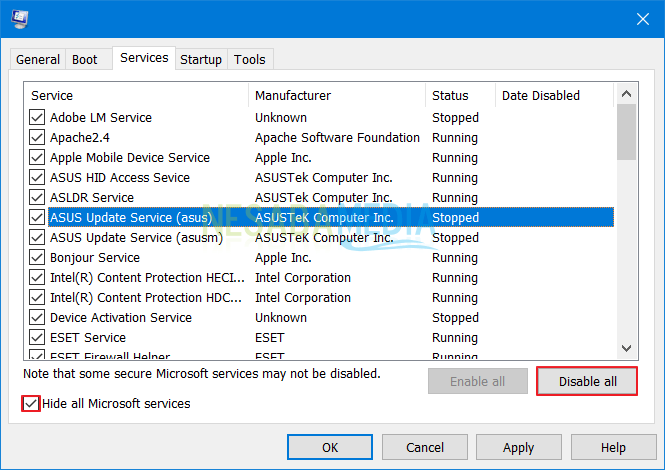Click the Unknown manufacturer of Device Activation Service

(x=281, y=317)
